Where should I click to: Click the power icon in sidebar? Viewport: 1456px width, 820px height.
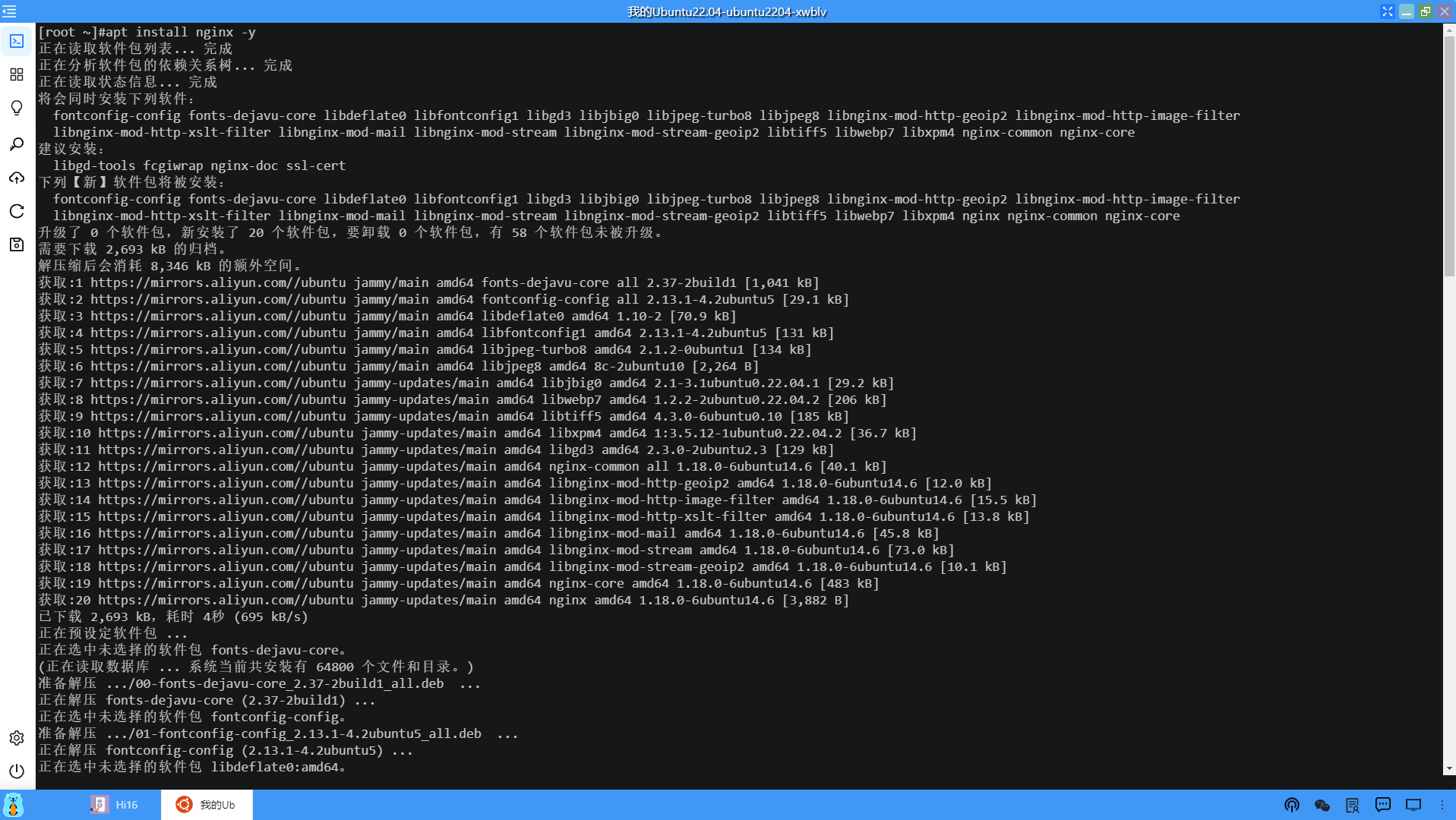17,771
